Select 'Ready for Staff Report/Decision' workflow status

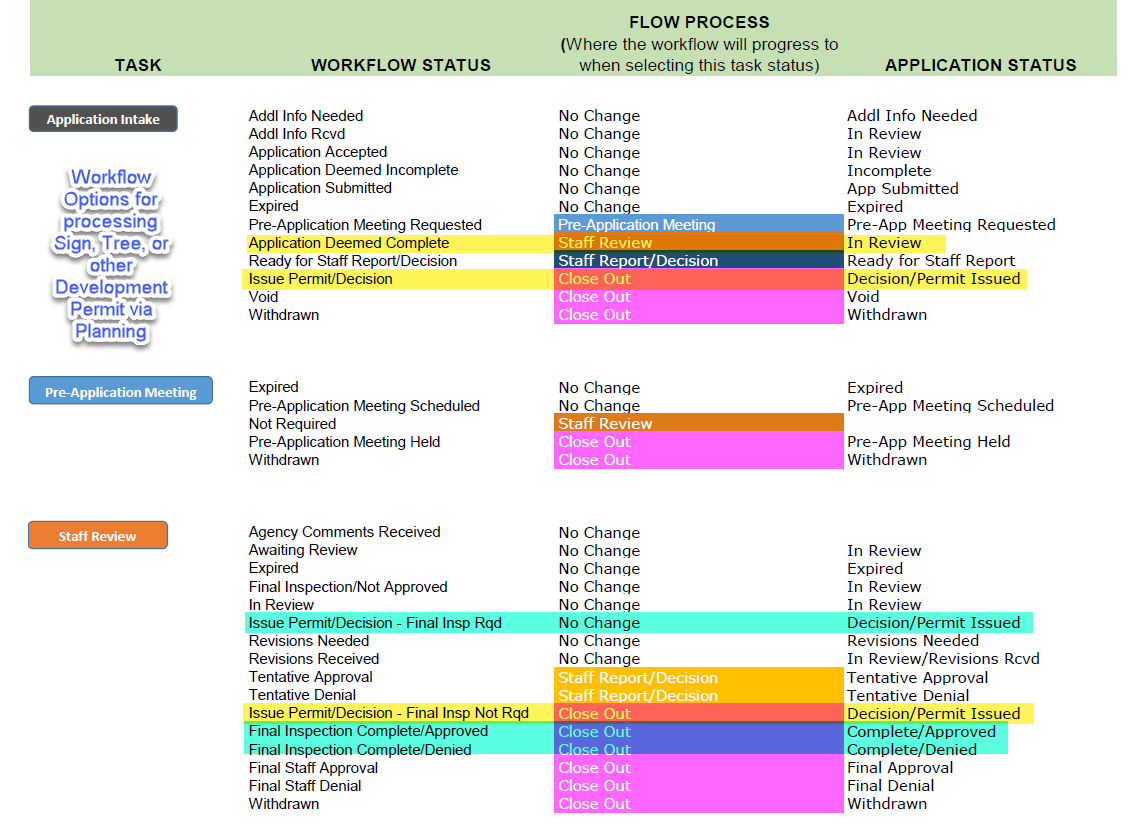click(353, 261)
